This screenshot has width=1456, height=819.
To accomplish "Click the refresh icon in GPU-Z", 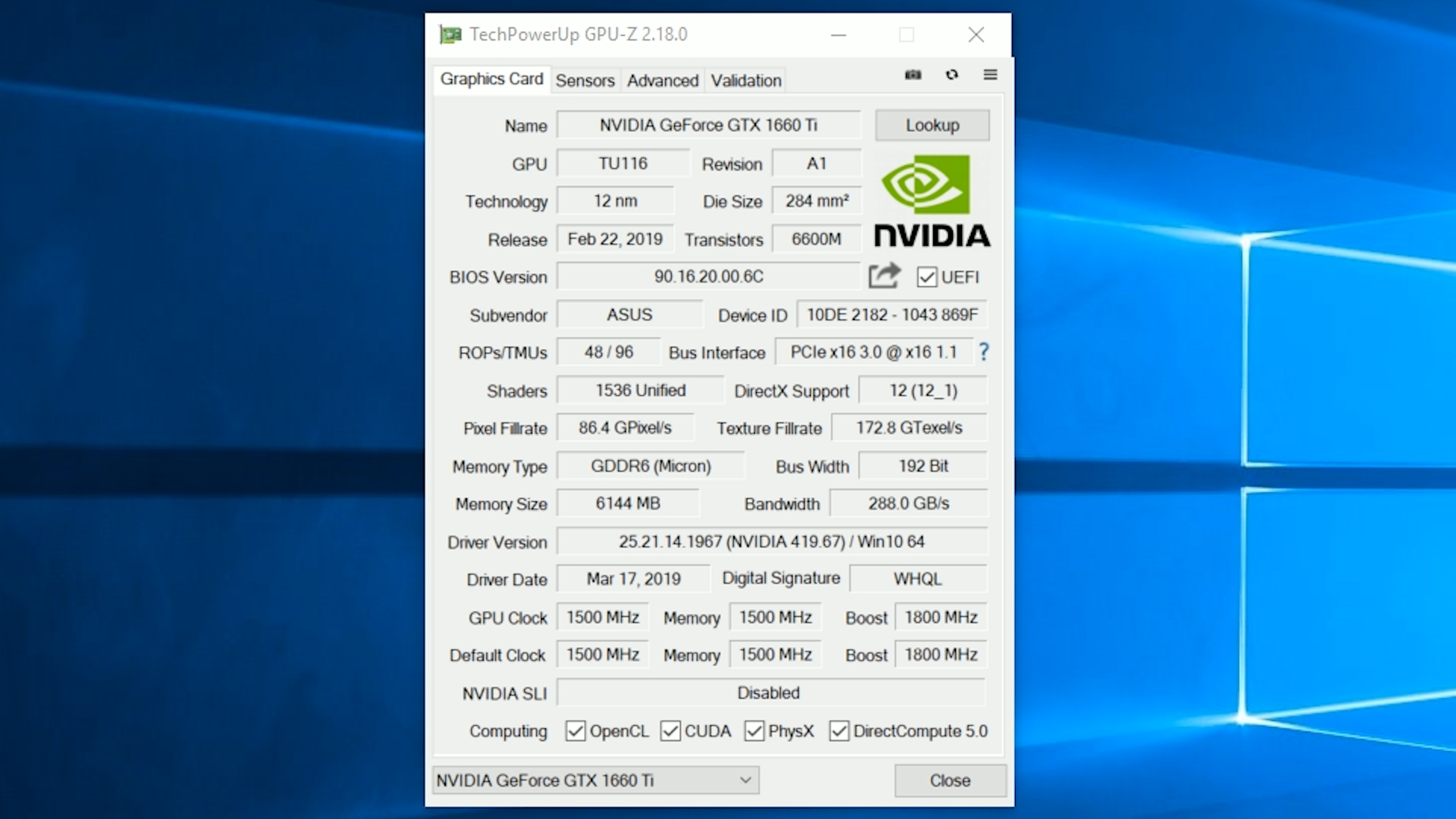I will point(952,75).
